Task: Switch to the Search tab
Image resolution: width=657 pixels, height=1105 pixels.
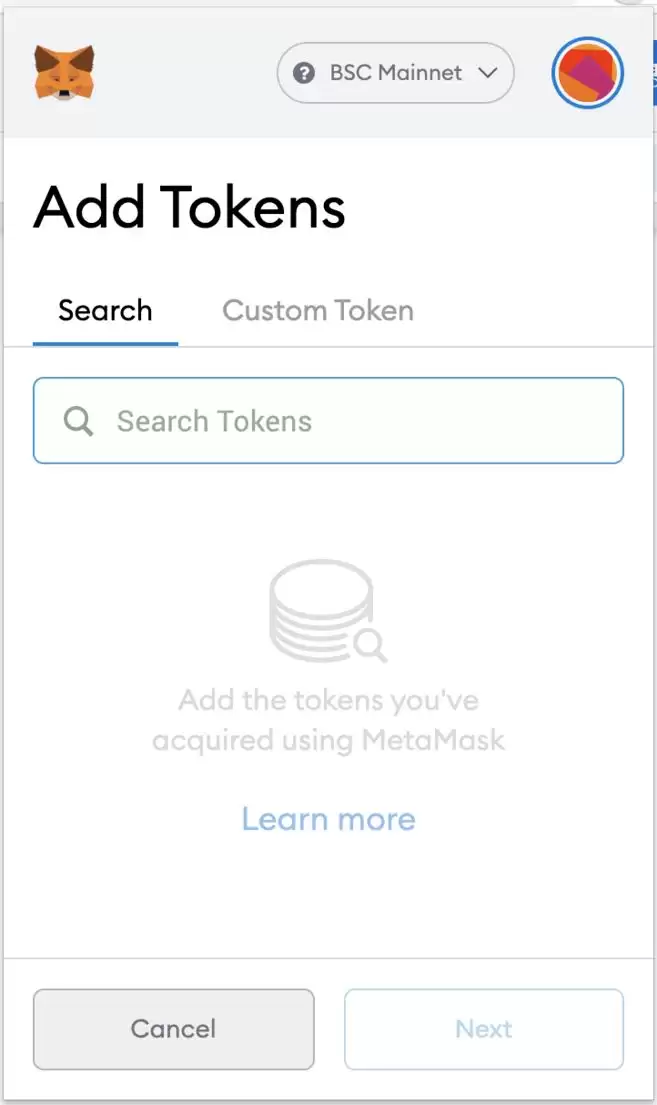Action: click(105, 310)
